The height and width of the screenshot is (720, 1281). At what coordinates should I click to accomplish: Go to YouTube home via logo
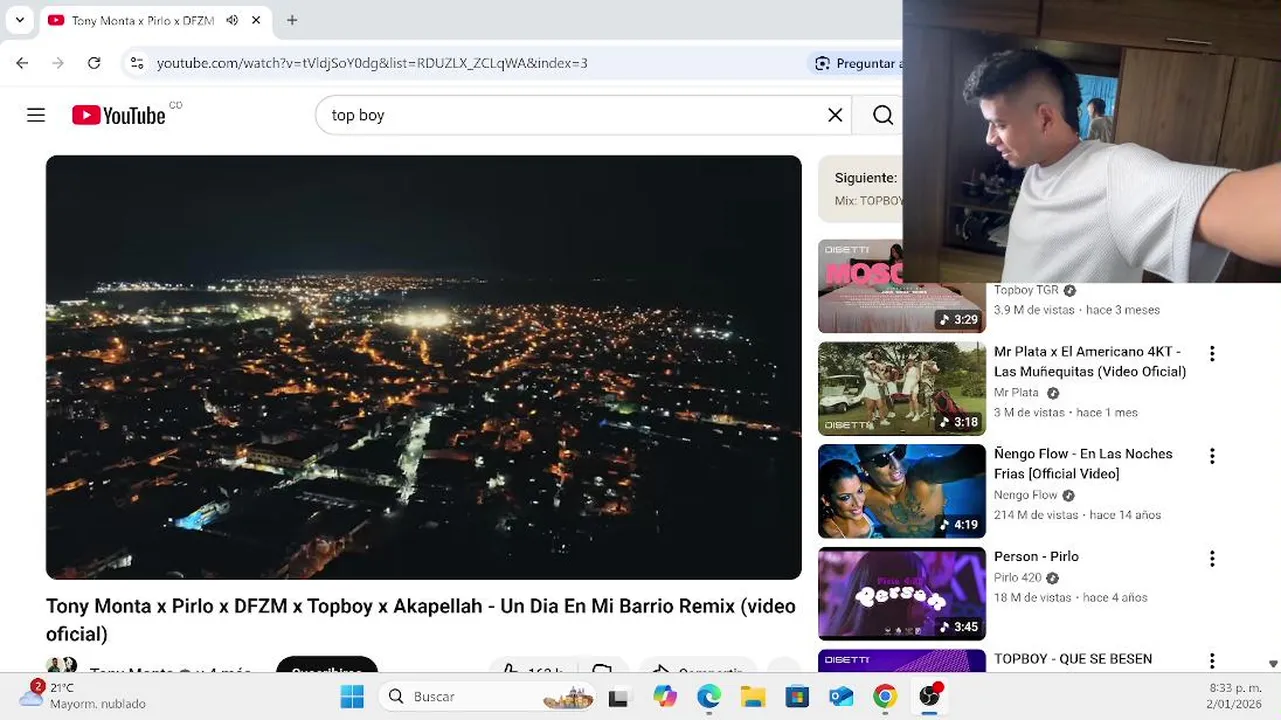(x=119, y=115)
